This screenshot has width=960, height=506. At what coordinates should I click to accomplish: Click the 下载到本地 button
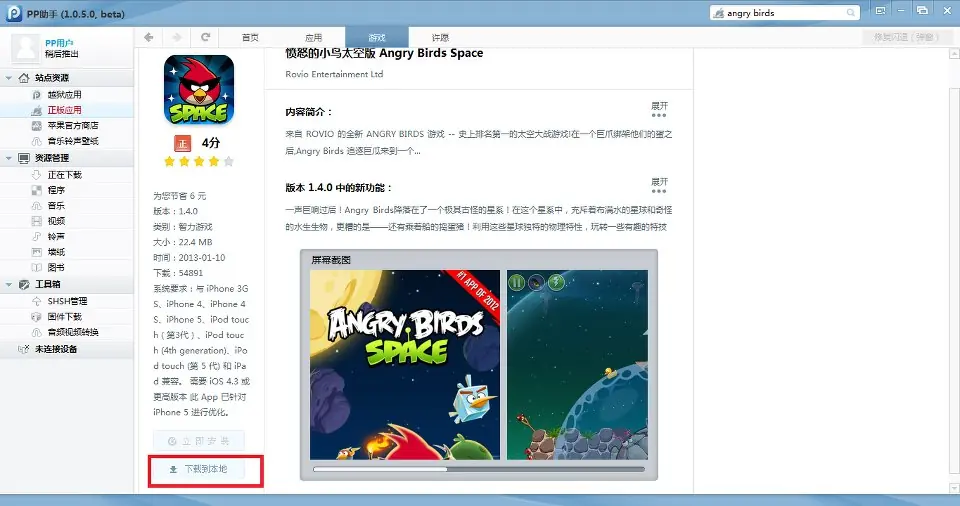pyautogui.click(x=199, y=469)
